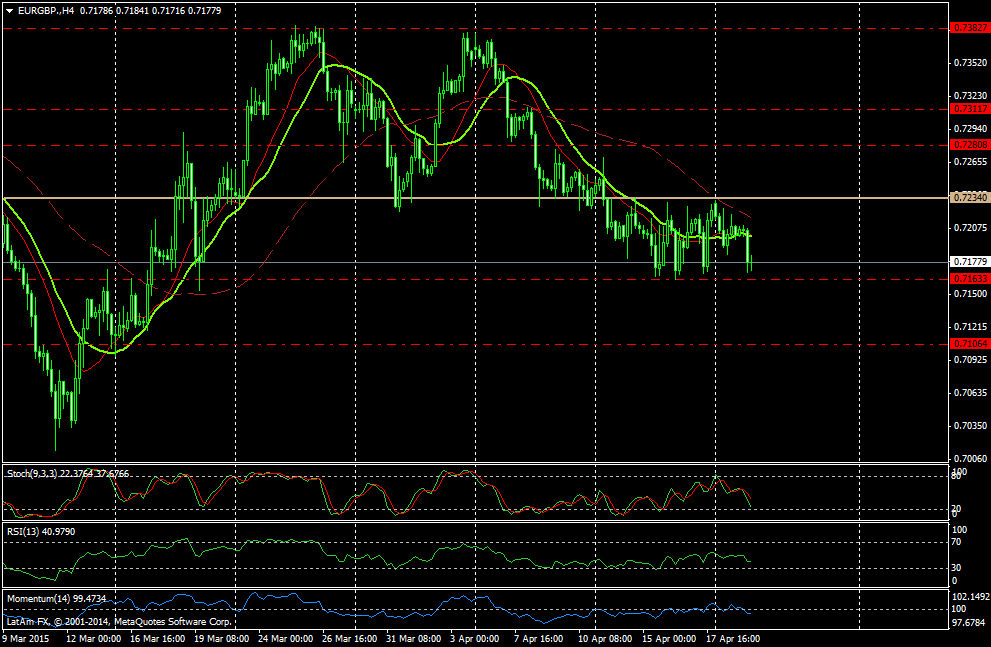Click the RSI scale value 70
The height and width of the screenshot is (647, 991).
coord(957,542)
